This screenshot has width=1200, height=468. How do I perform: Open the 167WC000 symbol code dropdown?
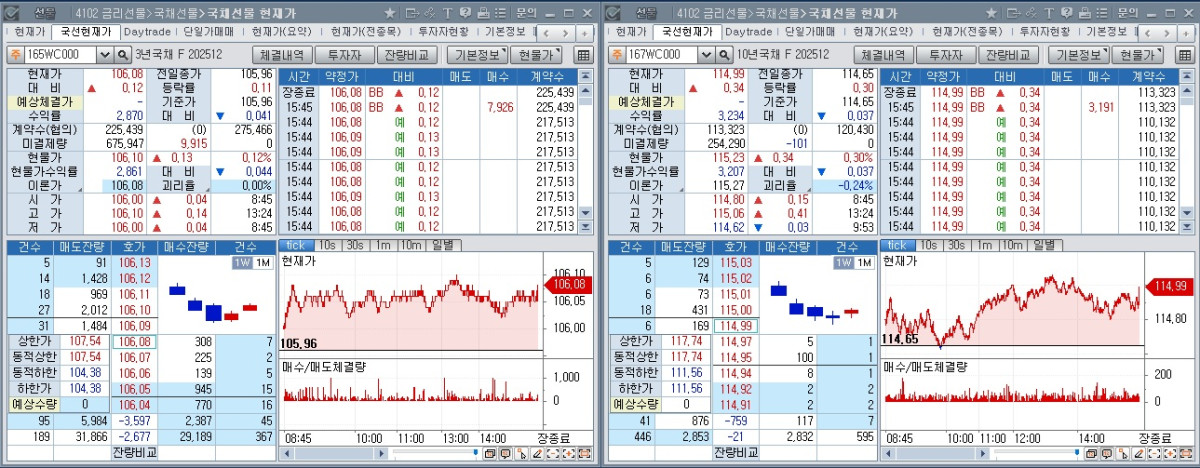click(706, 55)
